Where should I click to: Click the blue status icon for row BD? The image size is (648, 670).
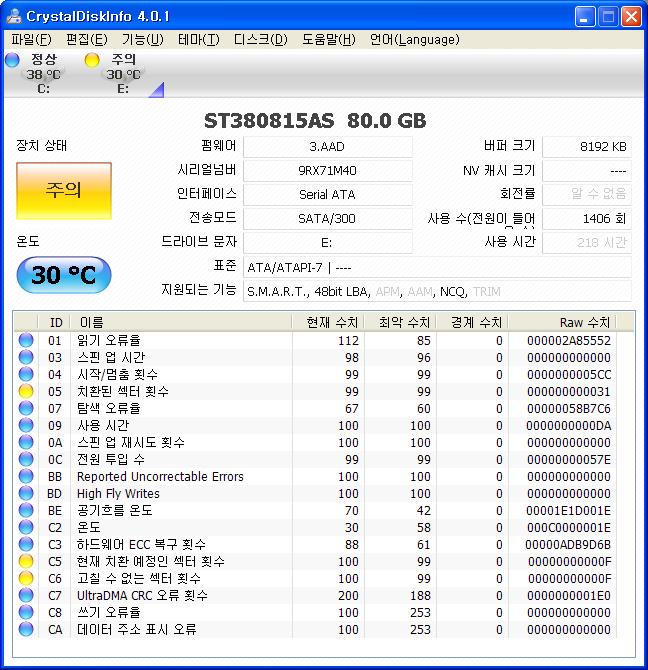point(26,493)
